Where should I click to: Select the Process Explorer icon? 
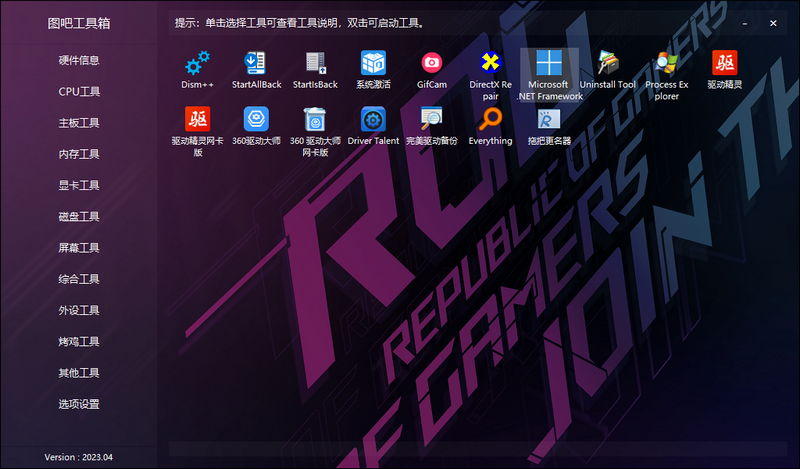pyautogui.click(x=666, y=63)
